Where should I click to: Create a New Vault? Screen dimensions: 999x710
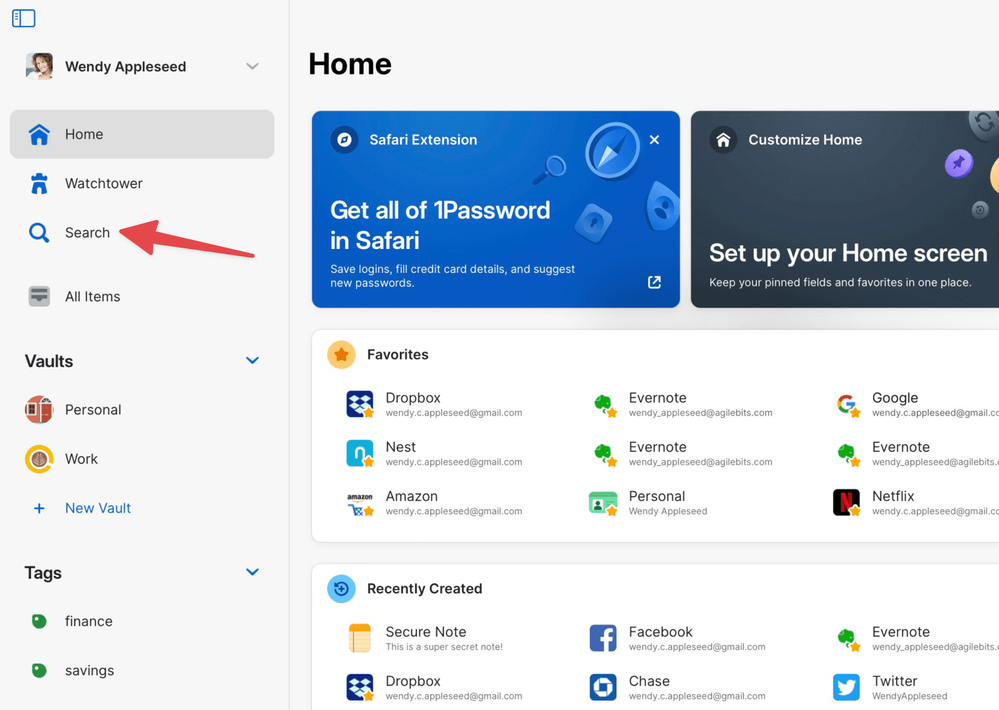[x=97, y=508]
